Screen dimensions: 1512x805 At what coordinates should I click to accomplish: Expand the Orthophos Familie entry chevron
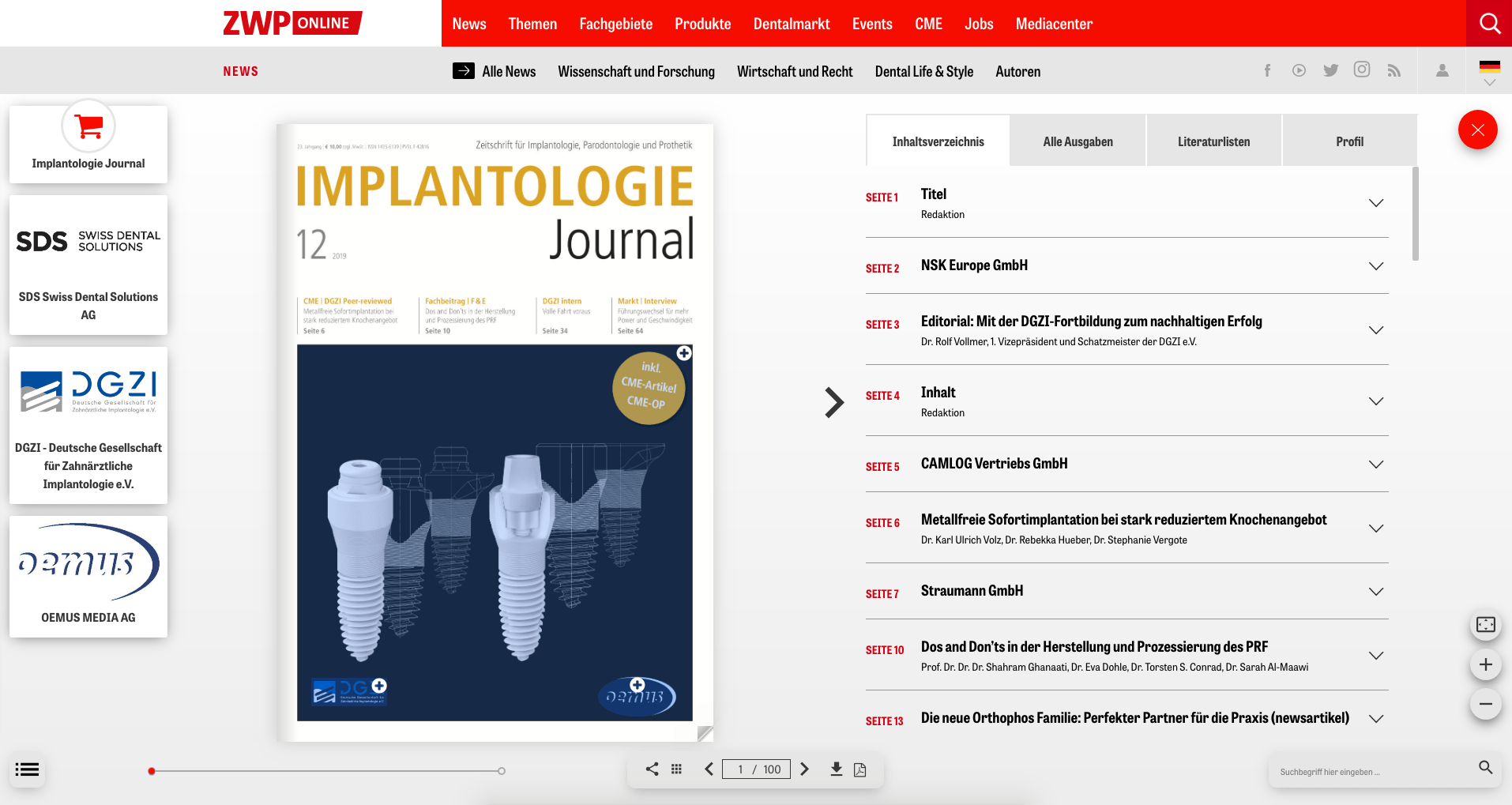(x=1376, y=719)
